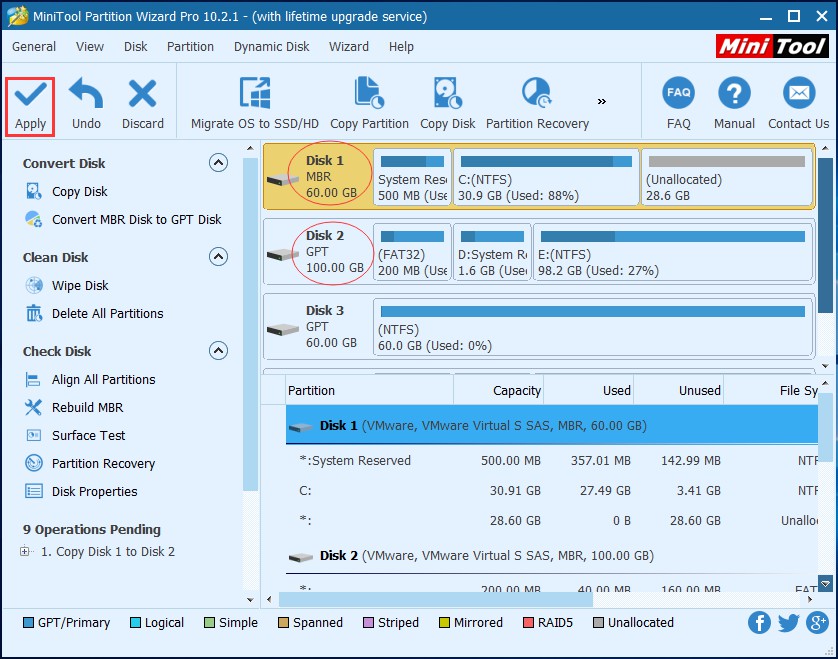Select Disk 2 row in partition list

(552, 556)
